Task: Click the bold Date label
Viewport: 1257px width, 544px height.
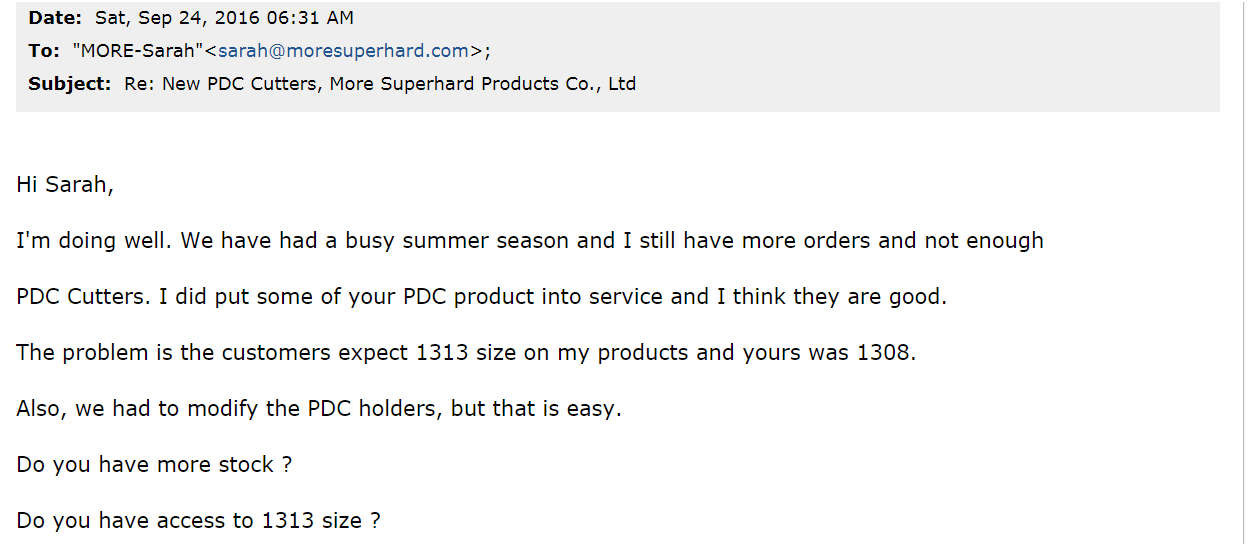Action: (57, 18)
